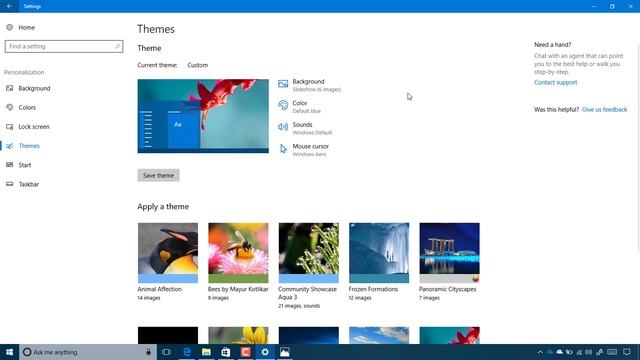This screenshot has width=640, height=360.
Task: Open the Action Center notification icon
Action: pyautogui.click(x=627, y=352)
